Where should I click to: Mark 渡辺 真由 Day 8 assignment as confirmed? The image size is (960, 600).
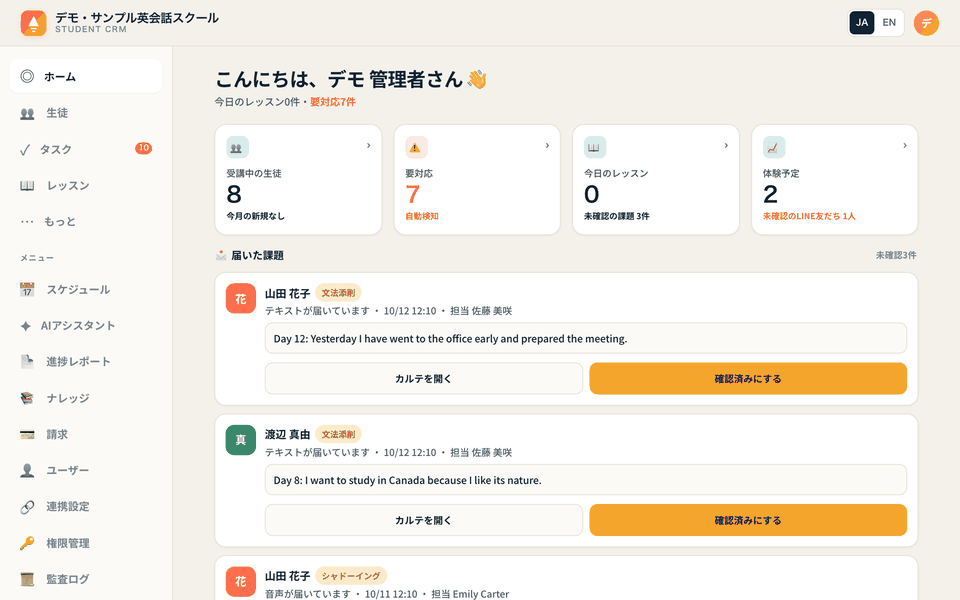click(748, 520)
